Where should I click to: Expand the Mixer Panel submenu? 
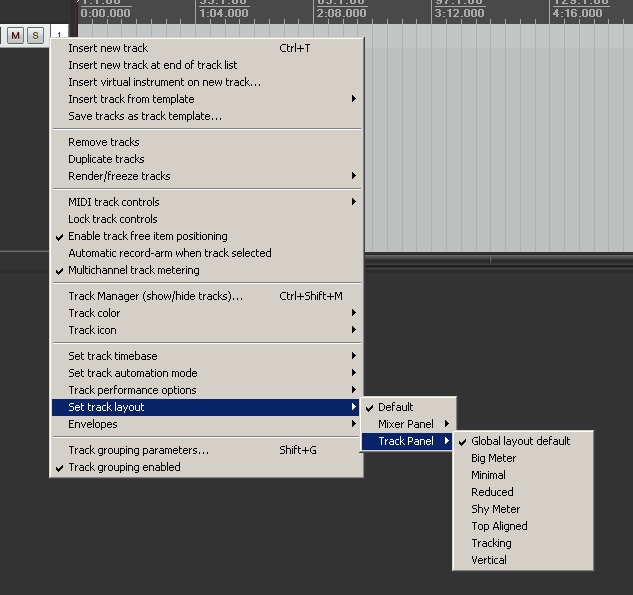(407, 424)
